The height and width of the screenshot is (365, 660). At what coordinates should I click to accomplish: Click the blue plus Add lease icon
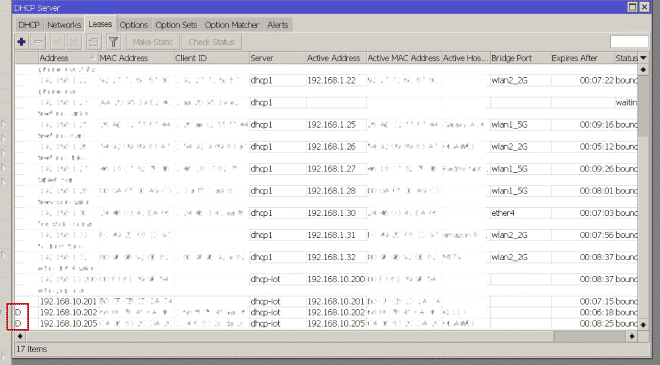[21, 42]
